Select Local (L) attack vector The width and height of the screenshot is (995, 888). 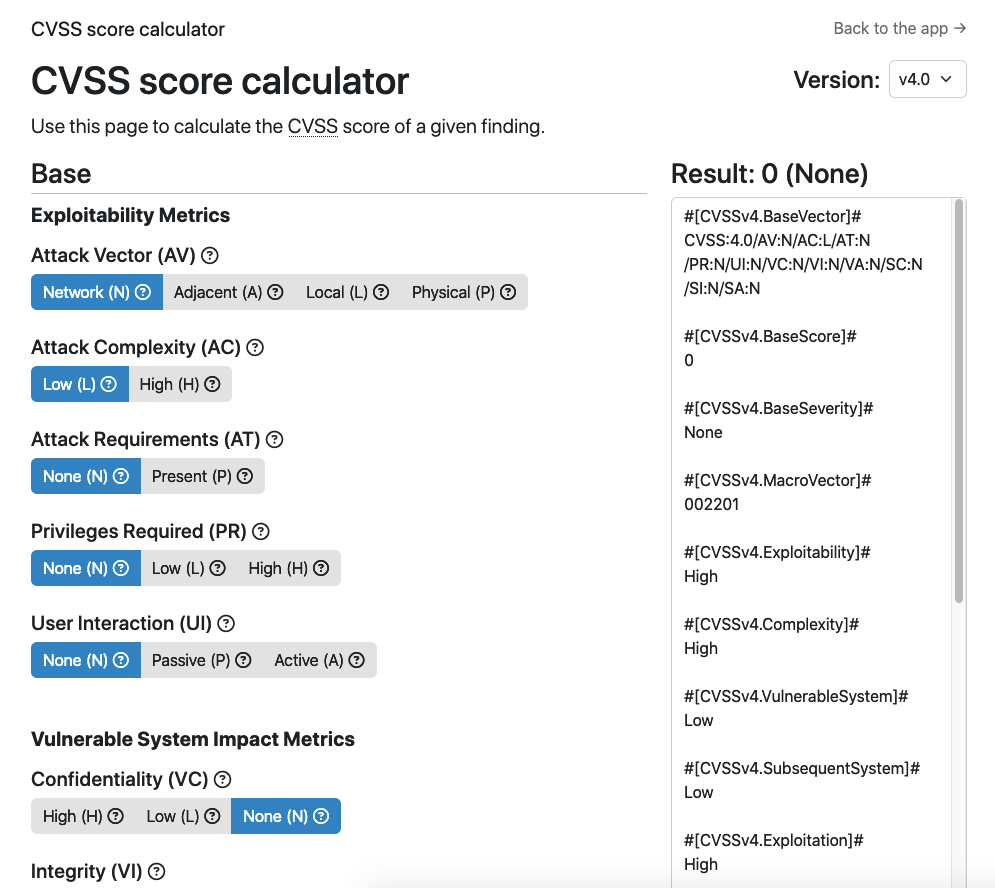point(347,292)
